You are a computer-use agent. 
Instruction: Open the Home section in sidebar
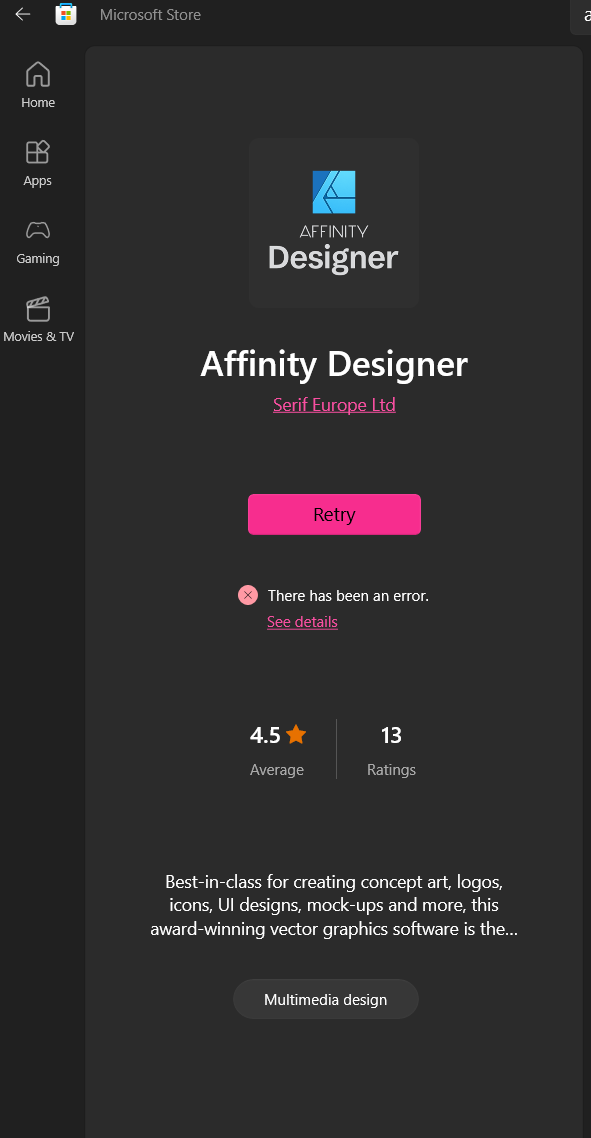38,85
